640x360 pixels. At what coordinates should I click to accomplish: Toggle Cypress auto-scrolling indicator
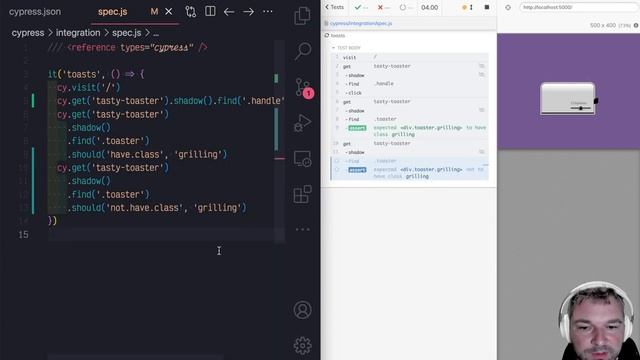click(x=467, y=7)
